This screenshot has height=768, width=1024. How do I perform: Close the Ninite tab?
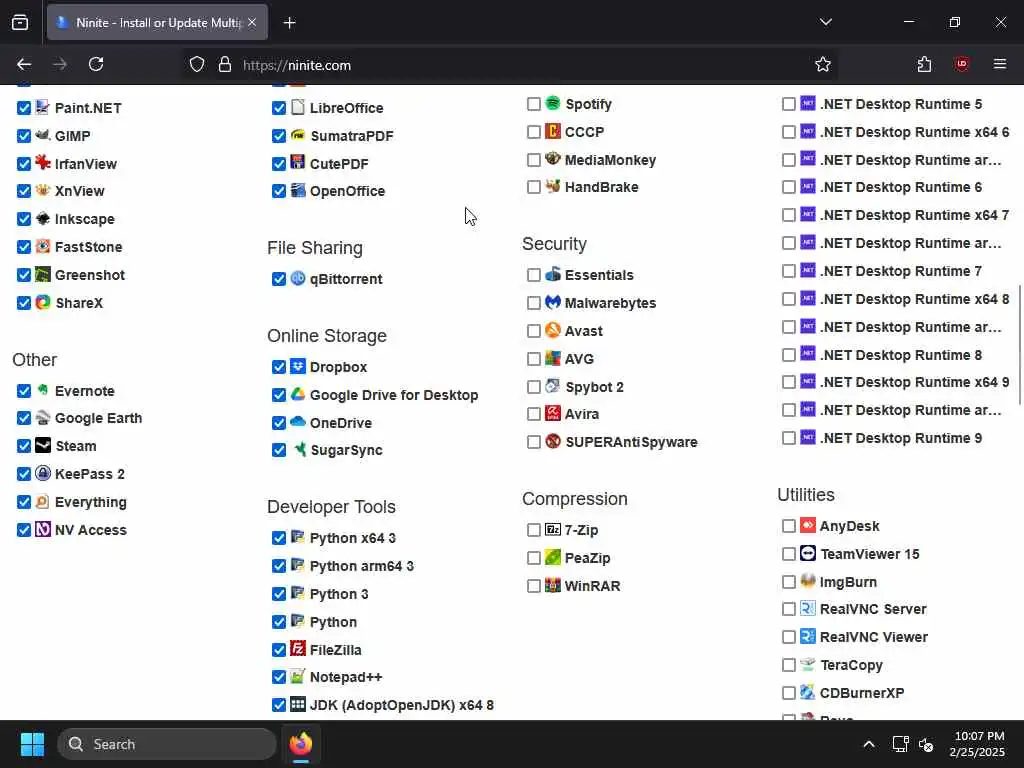tap(252, 22)
